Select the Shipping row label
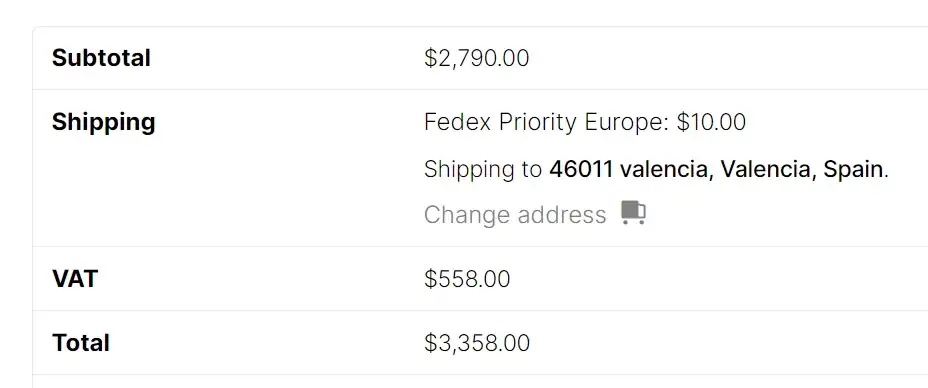The height and width of the screenshot is (388, 928). 104,122
